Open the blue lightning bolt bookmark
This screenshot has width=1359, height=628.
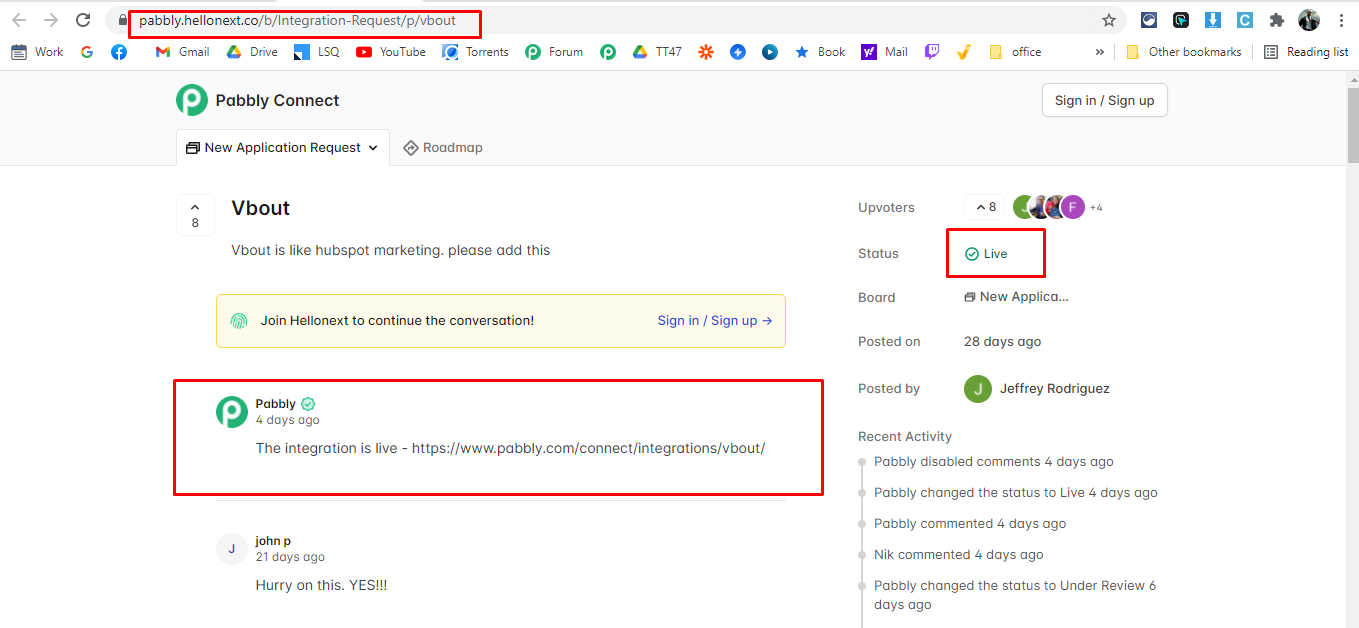click(x=738, y=52)
